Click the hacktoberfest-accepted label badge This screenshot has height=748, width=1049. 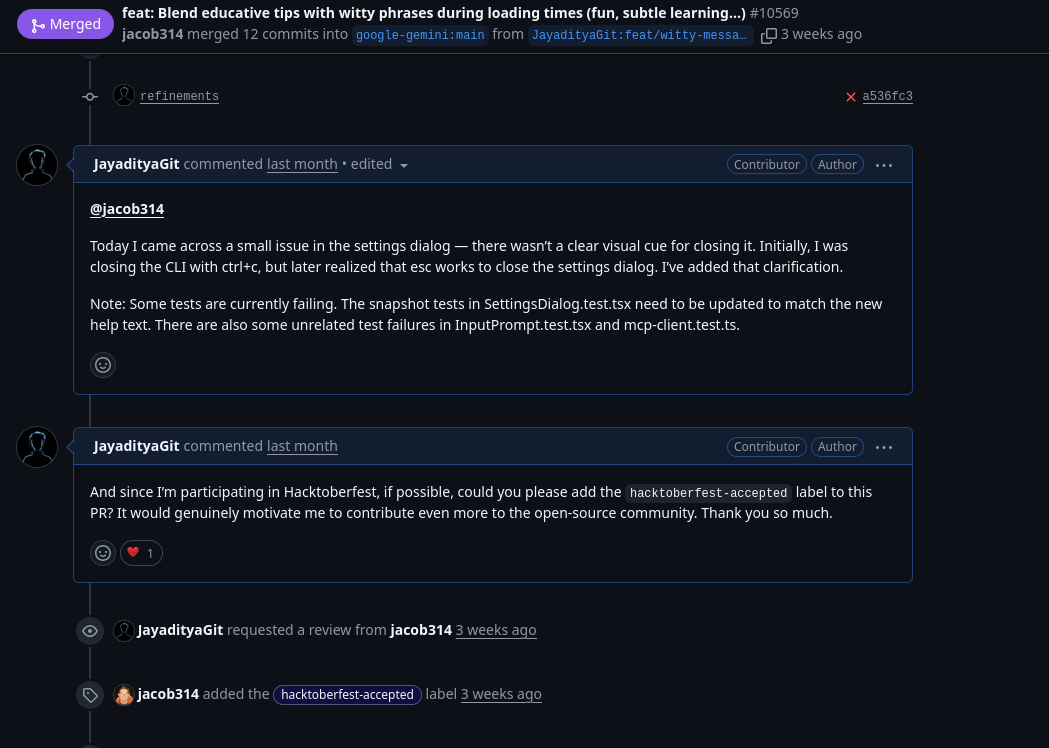347,695
